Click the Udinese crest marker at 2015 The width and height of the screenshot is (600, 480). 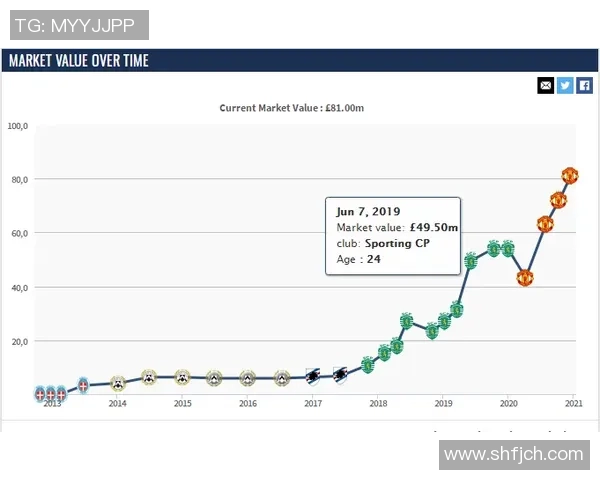tap(182, 378)
